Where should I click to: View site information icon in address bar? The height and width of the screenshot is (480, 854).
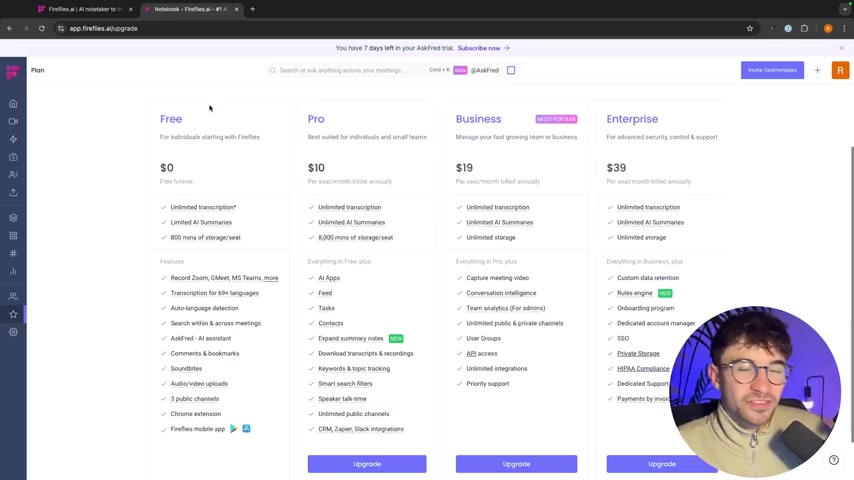(x=61, y=28)
